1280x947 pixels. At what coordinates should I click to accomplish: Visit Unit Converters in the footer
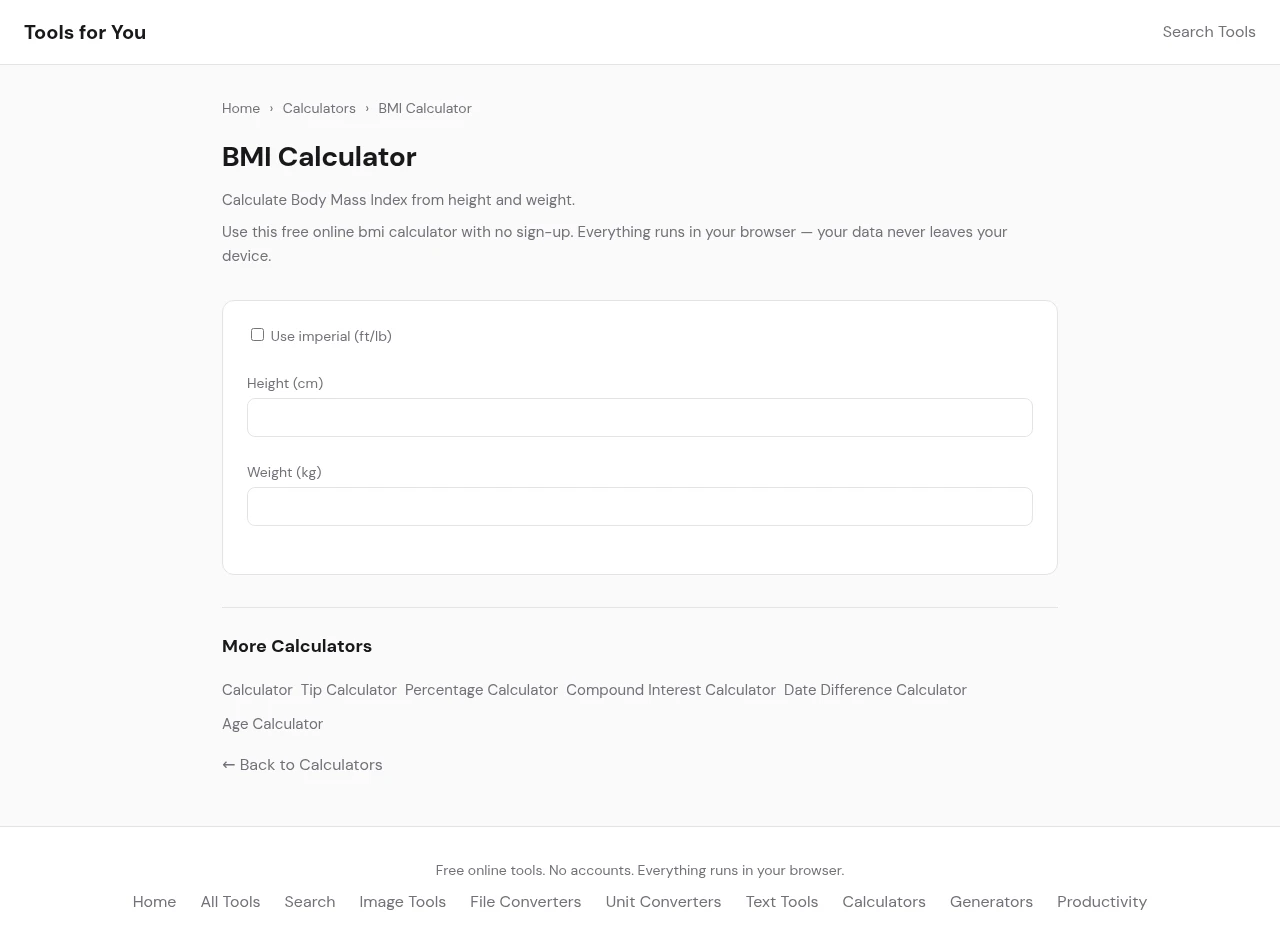(x=663, y=902)
